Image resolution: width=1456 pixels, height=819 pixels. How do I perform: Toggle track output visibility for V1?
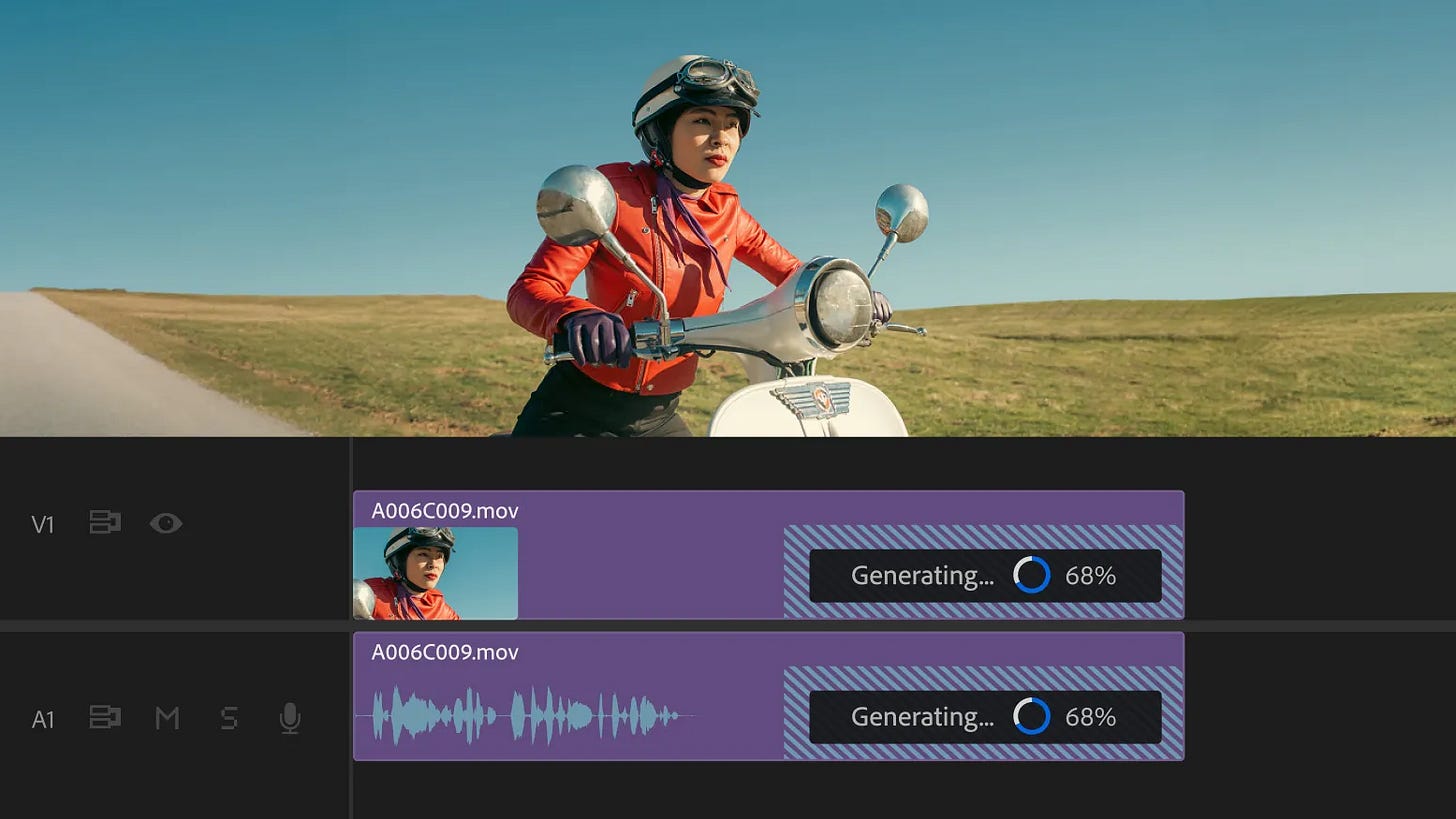[166, 523]
